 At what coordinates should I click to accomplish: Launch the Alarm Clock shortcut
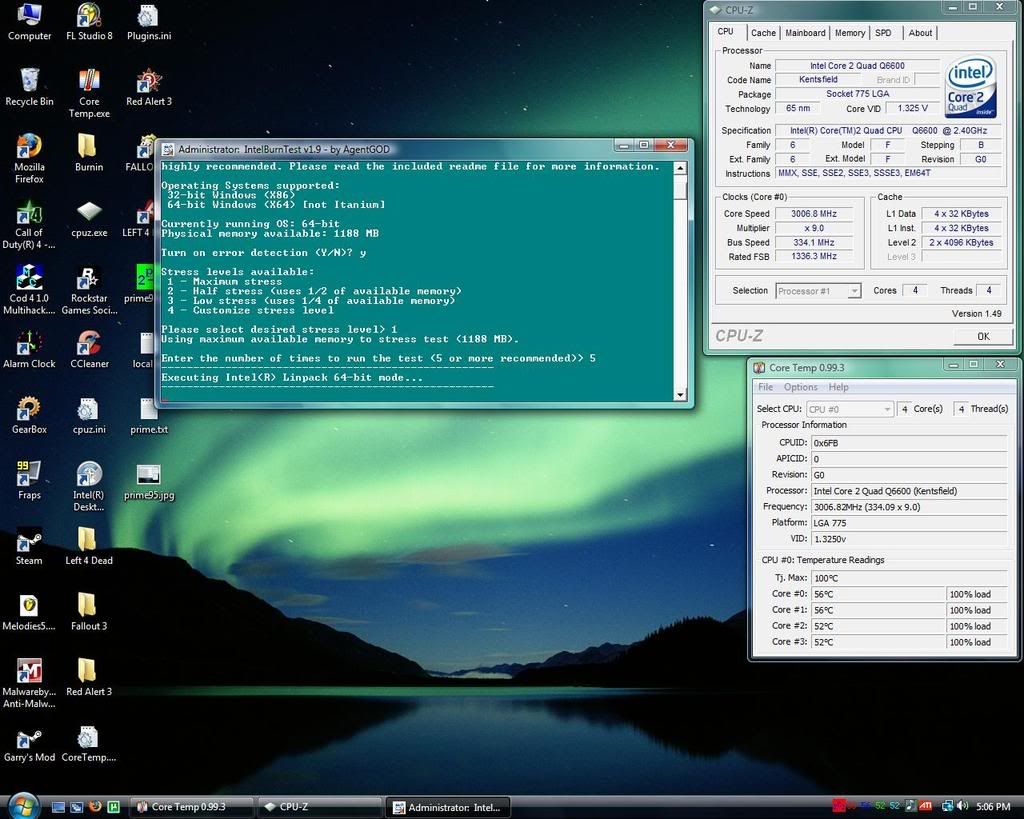pos(29,349)
